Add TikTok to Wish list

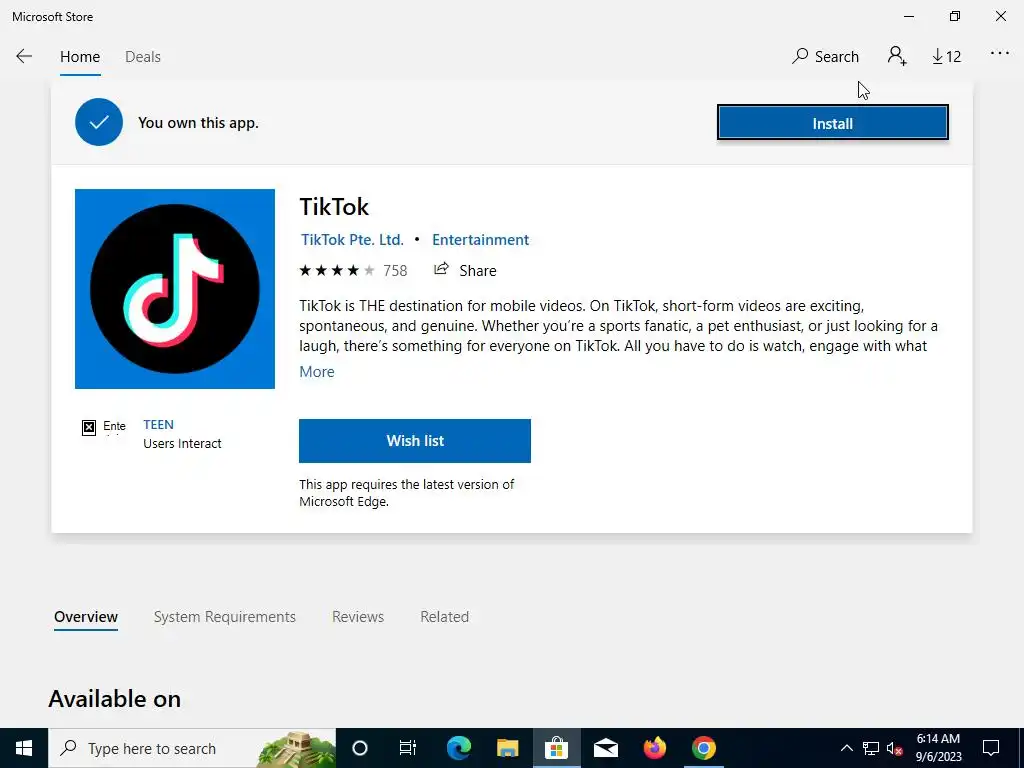(415, 441)
